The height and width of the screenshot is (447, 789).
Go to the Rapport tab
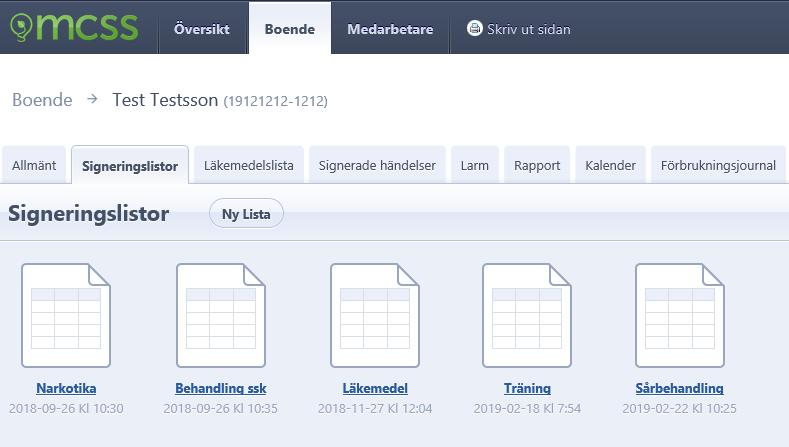[x=537, y=165]
